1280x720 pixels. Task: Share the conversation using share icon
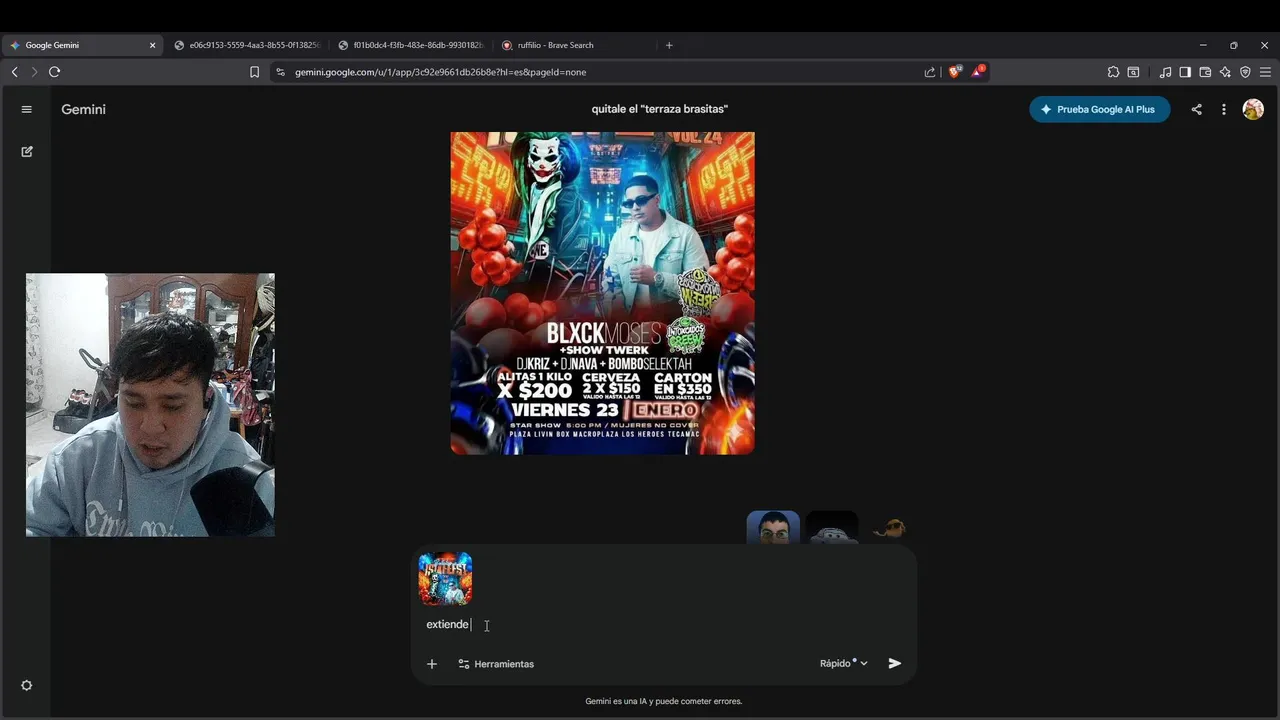tap(1196, 109)
